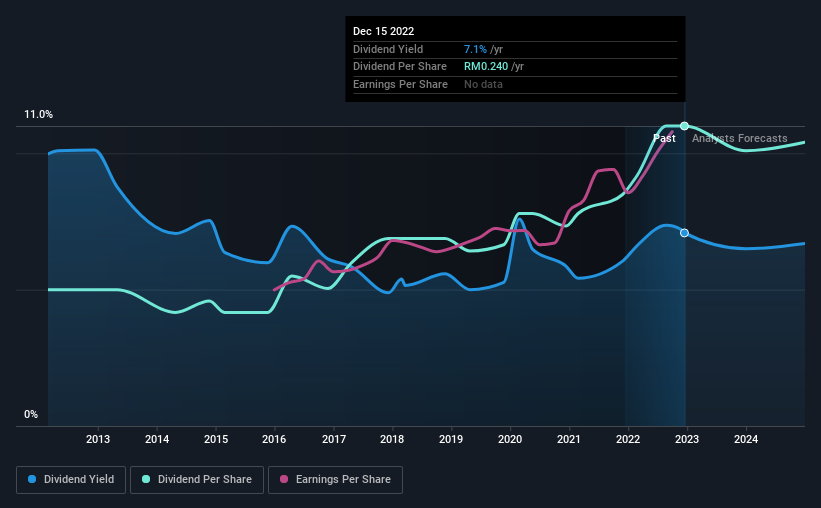Select the 2018 label on the x-axis
The image size is (821, 508).
(x=392, y=439)
